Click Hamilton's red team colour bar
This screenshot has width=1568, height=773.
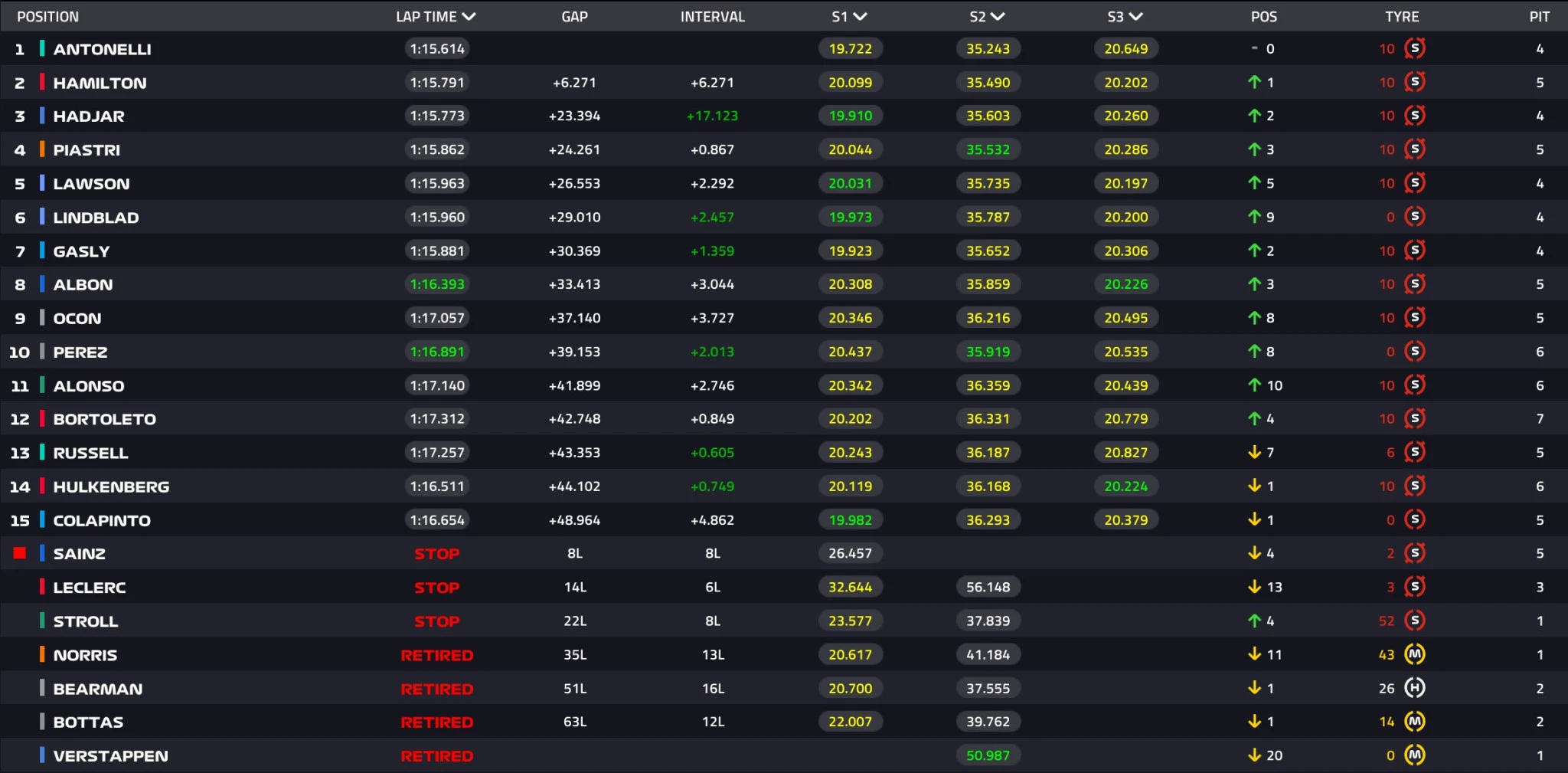42,82
